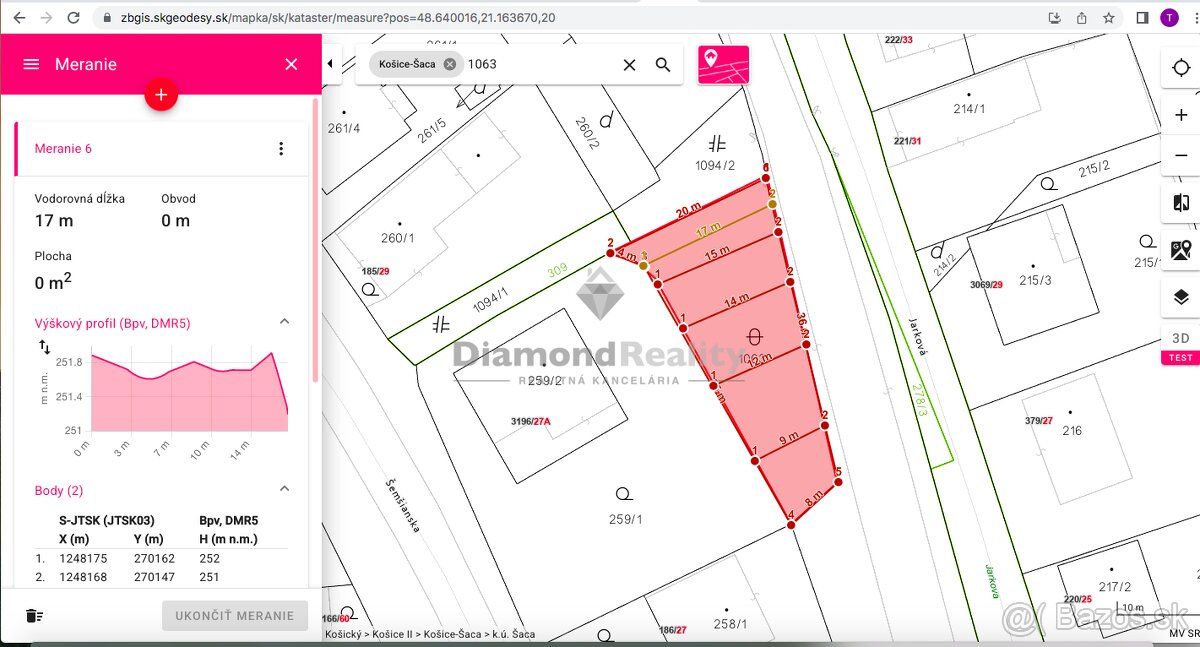Go forward in the browser

tap(46, 18)
